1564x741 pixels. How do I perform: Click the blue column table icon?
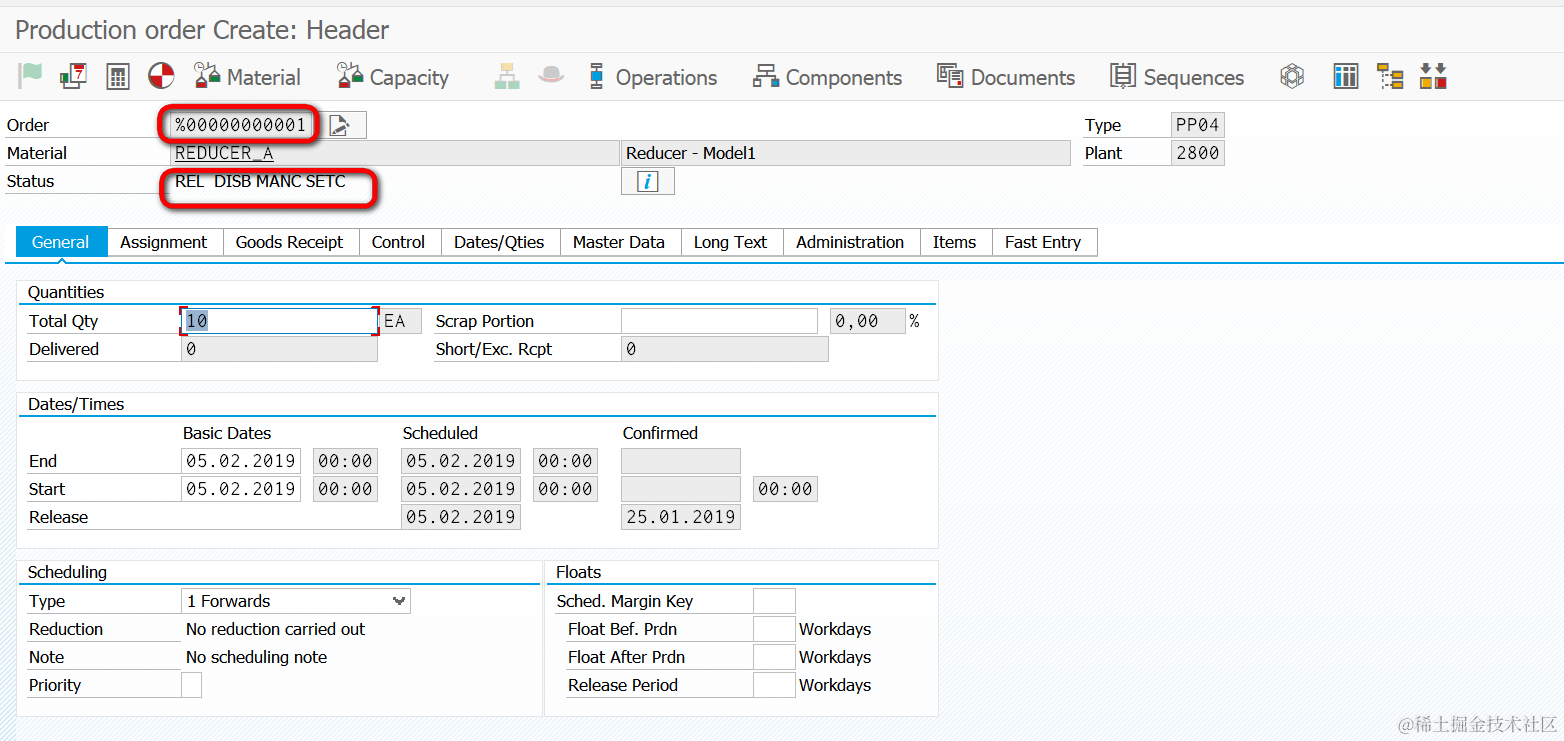click(1346, 76)
